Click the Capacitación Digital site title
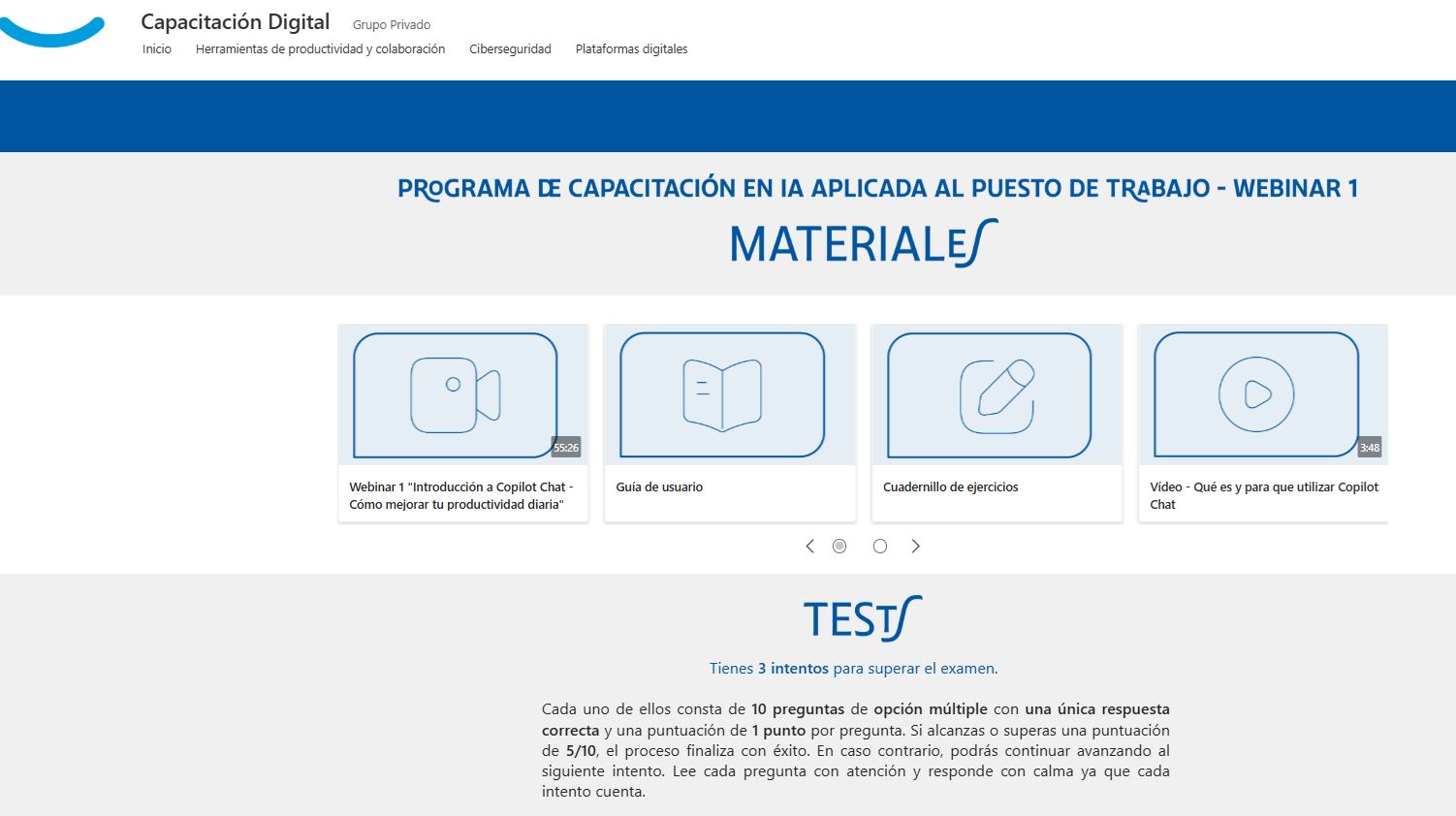This screenshot has height=816, width=1456. [236, 22]
